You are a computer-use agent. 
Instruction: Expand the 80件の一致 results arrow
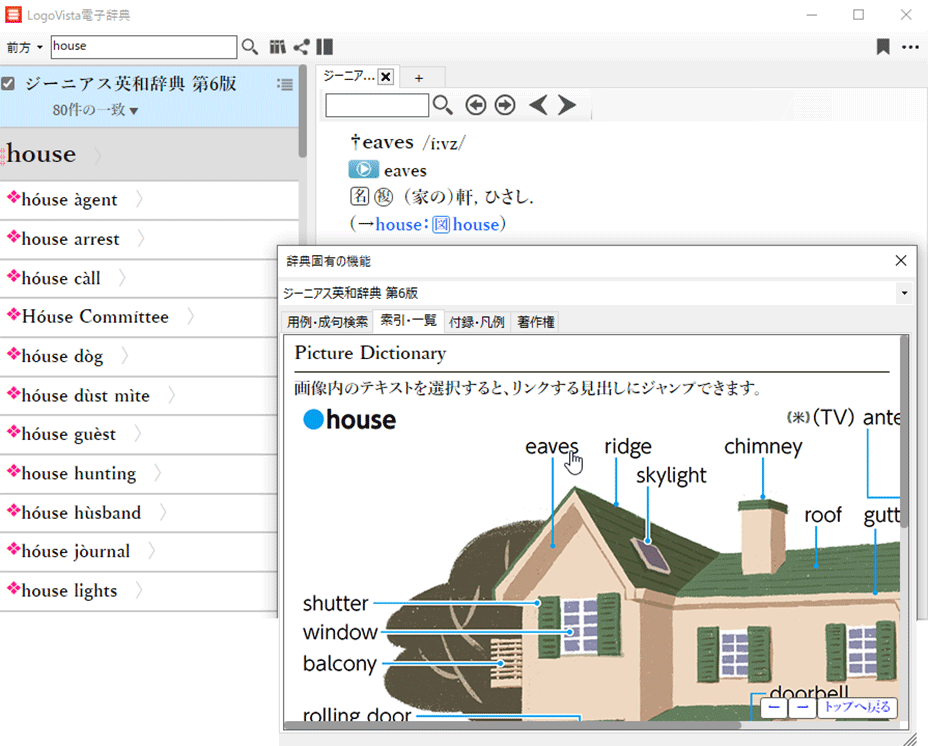pyautogui.click(x=134, y=111)
